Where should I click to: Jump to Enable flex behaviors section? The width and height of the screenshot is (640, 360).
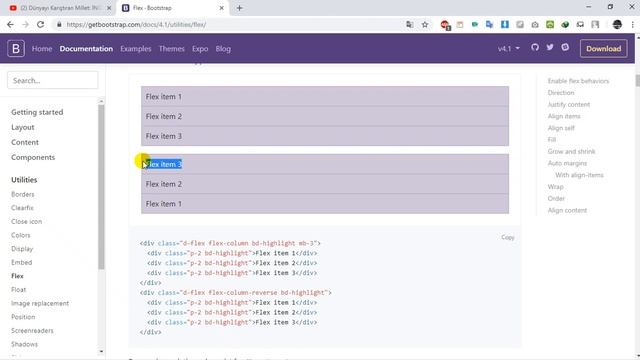[x=578, y=81]
